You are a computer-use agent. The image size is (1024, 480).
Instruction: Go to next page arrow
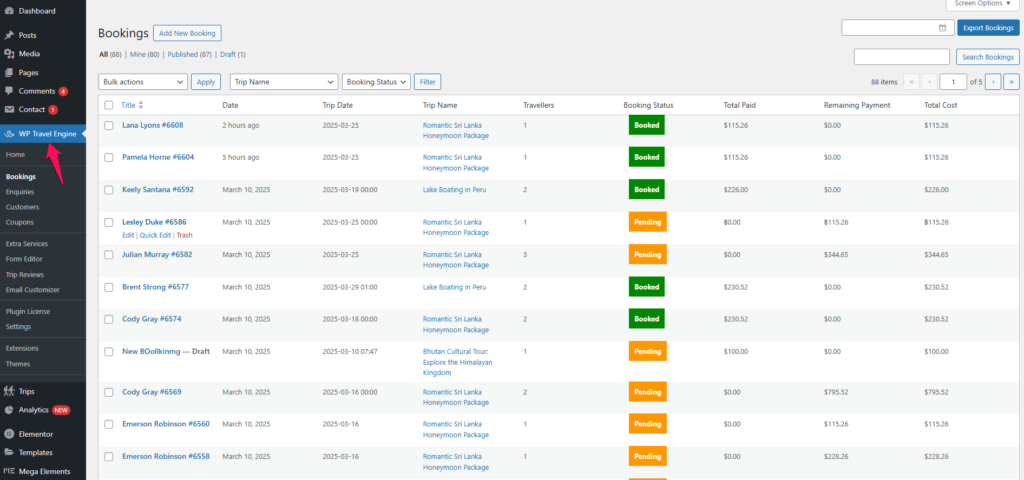point(993,82)
